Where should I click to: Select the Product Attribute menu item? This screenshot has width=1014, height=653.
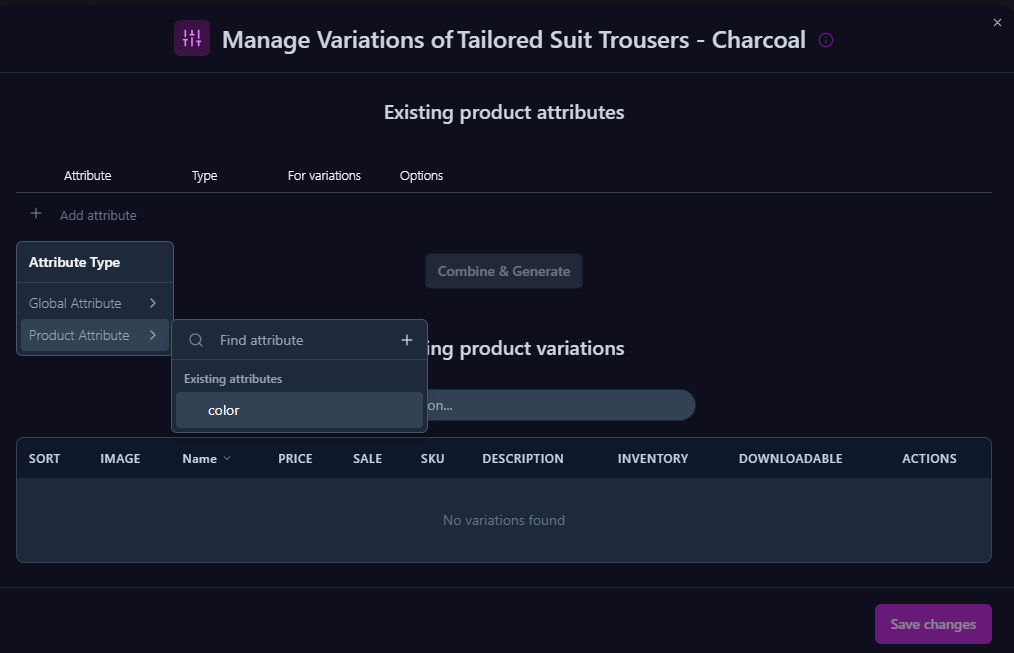80,335
